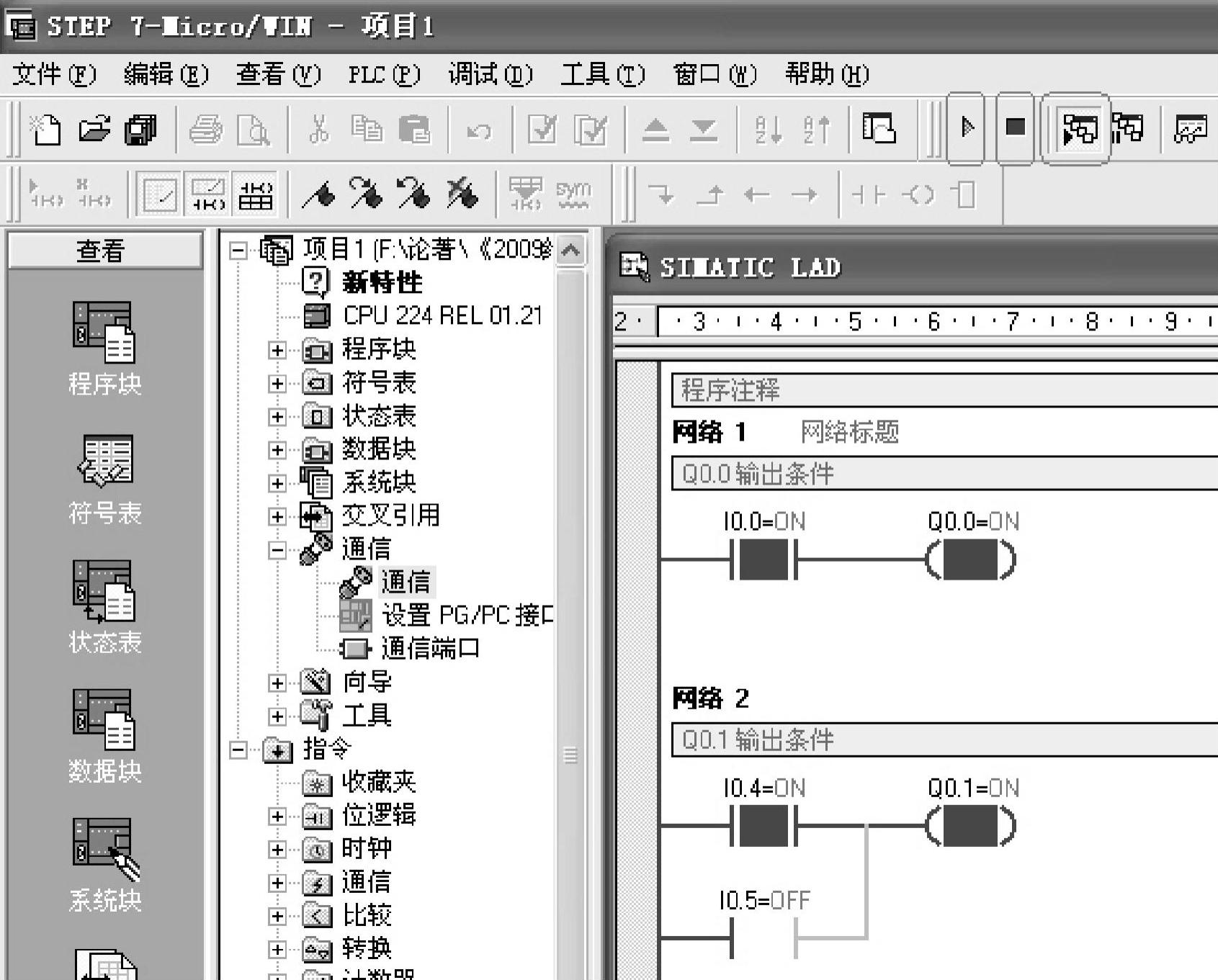Image resolution: width=1218 pixels, height=980 pixels.
Task: Sort descending with the Z-A icon
Action: click(816, 130)
